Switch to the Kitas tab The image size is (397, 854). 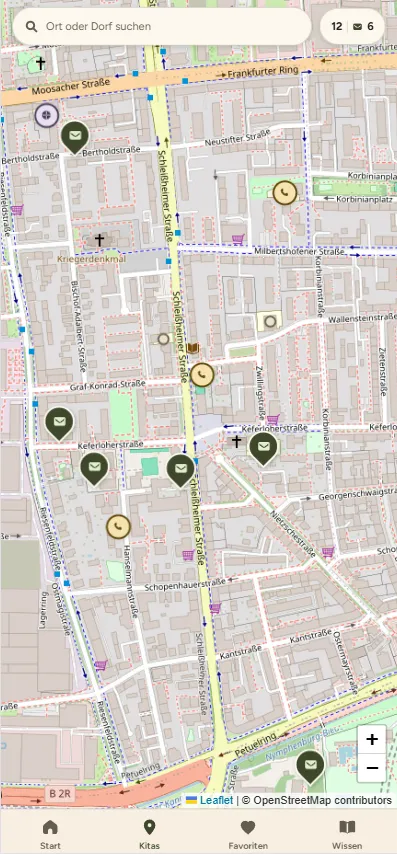tap(149, 834)
